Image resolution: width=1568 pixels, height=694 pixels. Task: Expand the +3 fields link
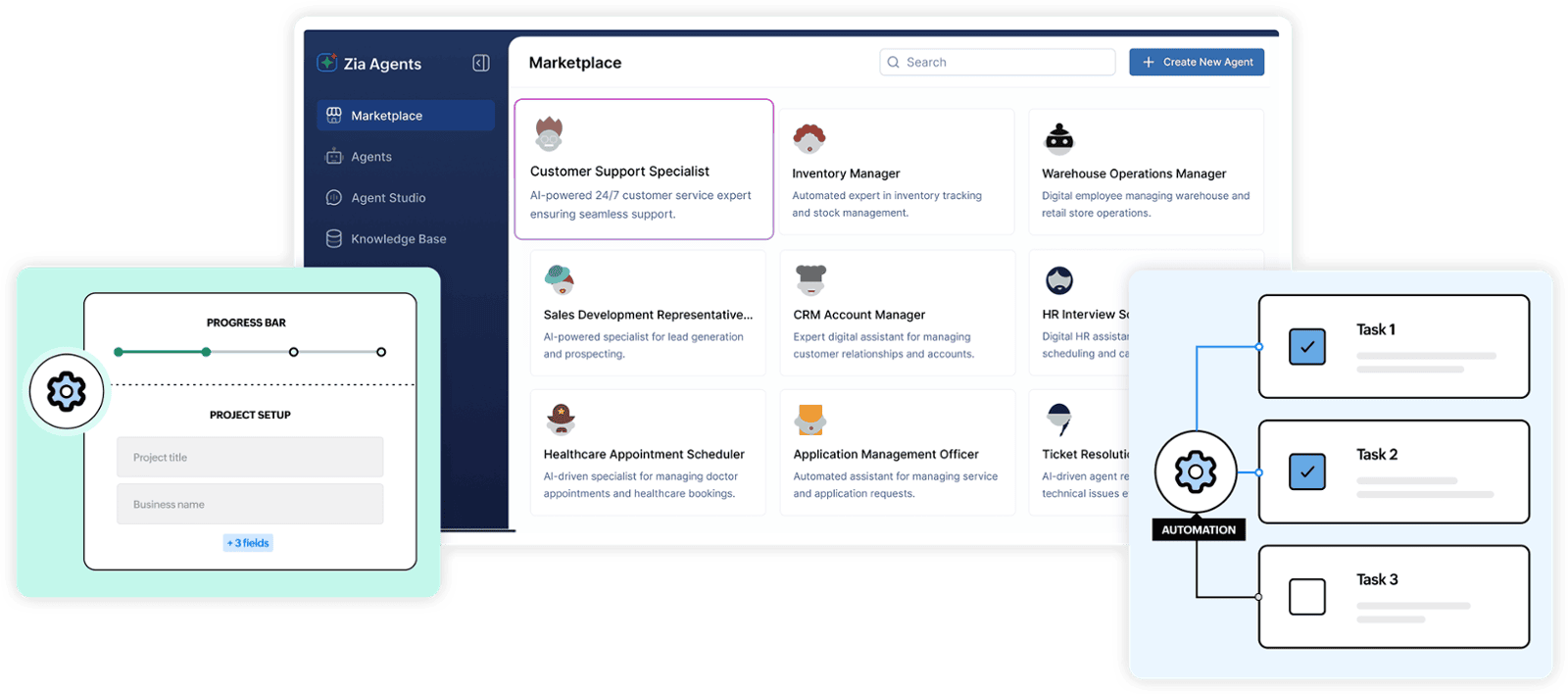(248, 543)
